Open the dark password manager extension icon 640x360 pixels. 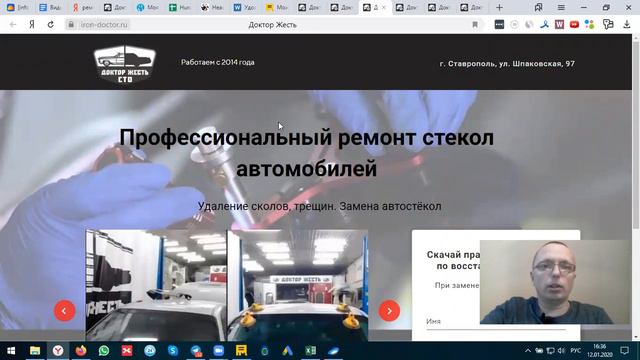pos(499,24)
